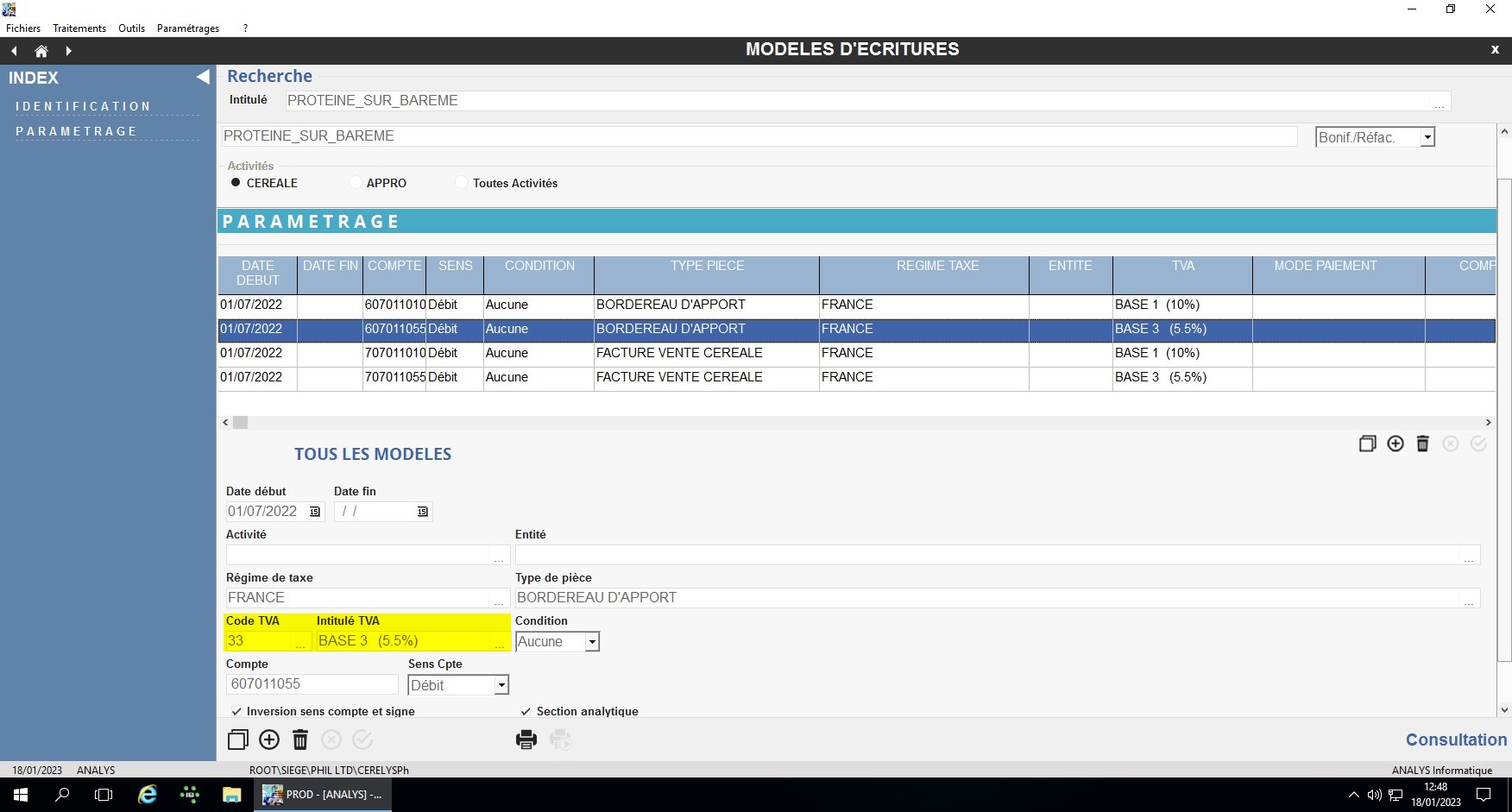Viewport: 1512px width, 812px height.
Task: Click the bottom toolbar add (plus) icon
Action: click(269, 740)
